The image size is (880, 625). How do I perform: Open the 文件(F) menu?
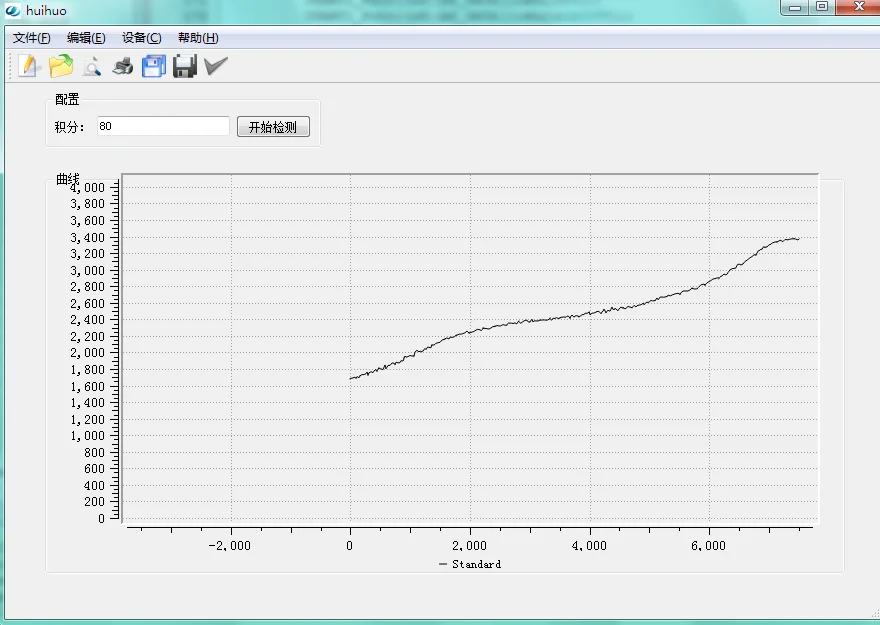[32, 38]
